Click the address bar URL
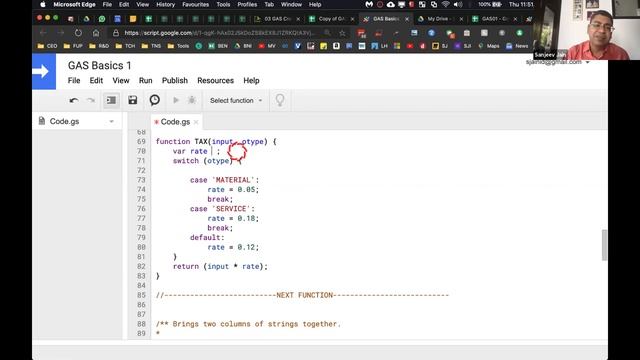 pyautogui.click(x=220, y=33)
